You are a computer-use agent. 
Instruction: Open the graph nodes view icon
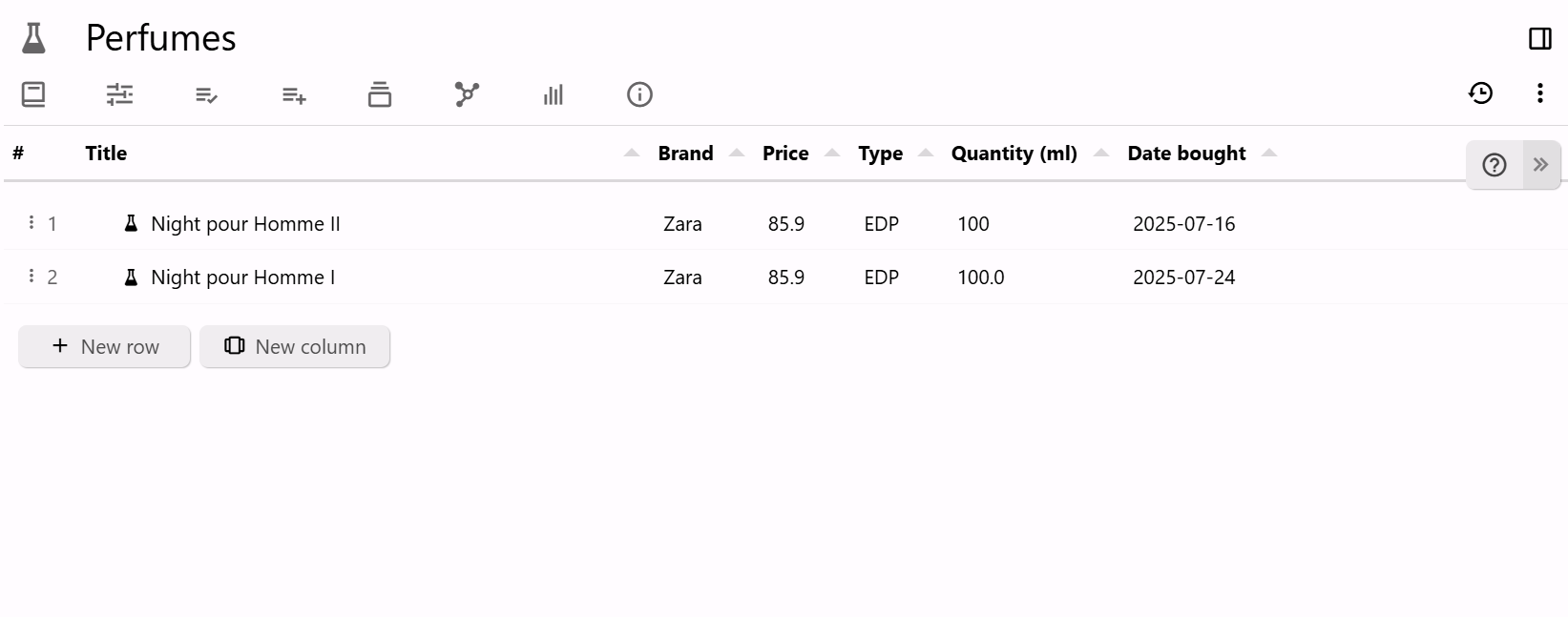click(467, 94)
